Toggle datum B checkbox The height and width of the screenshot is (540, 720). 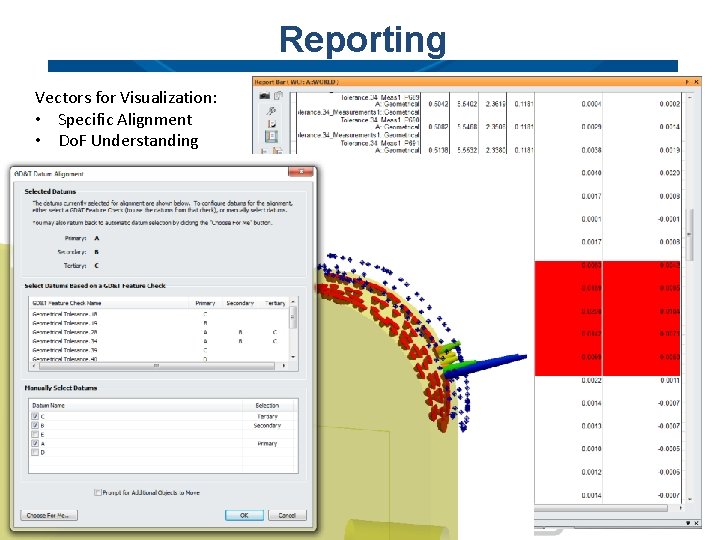pos(35,426)
